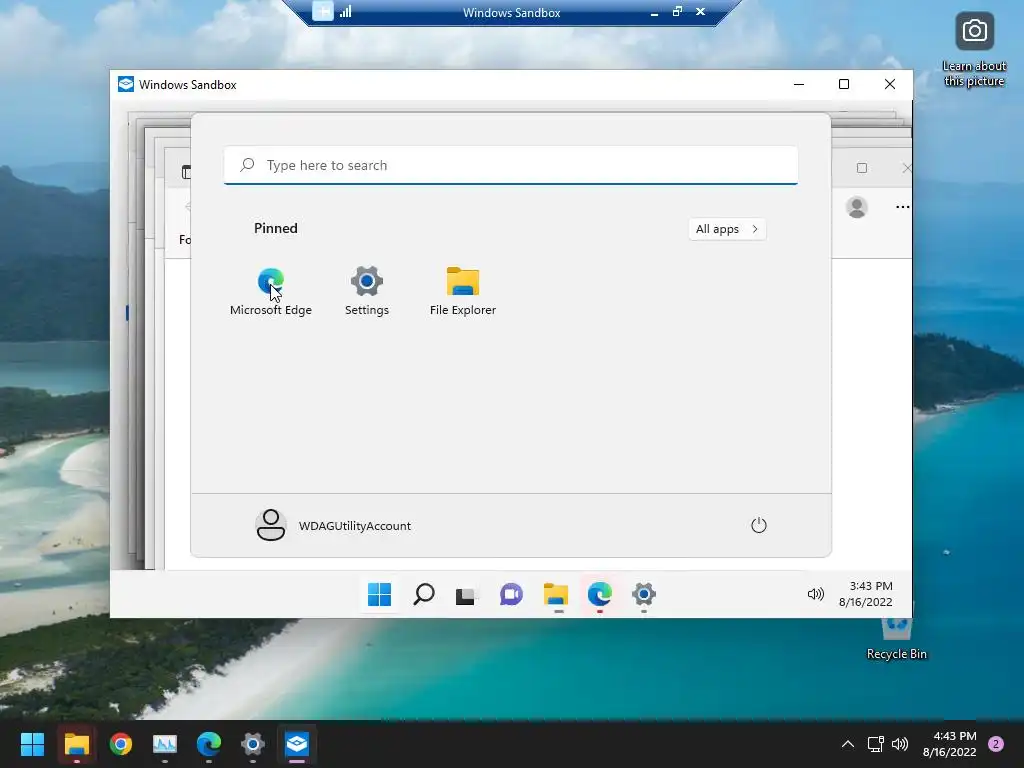Image resolution: width=1024 pixels, height=768 pixels.
Task: Click the host network tray icon
Action: [x=875, y=744]
